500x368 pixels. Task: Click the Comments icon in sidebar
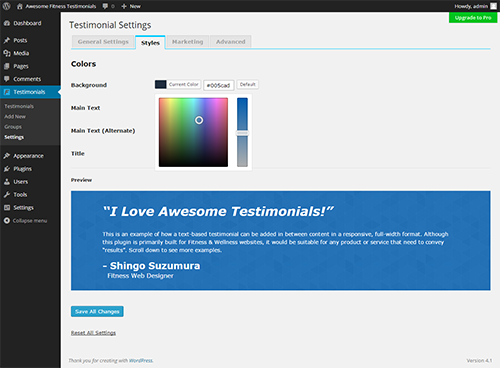point(7,79)
